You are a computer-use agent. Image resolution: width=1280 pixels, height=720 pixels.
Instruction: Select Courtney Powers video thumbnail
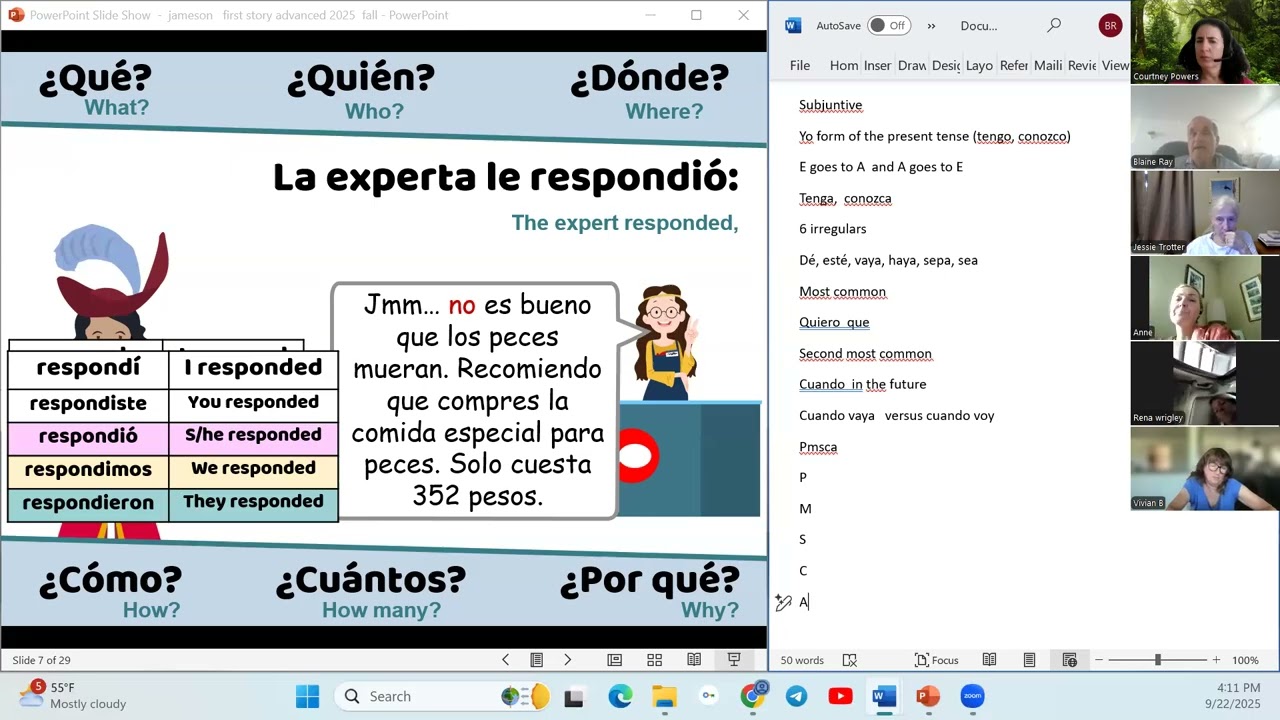point(1205,42)
